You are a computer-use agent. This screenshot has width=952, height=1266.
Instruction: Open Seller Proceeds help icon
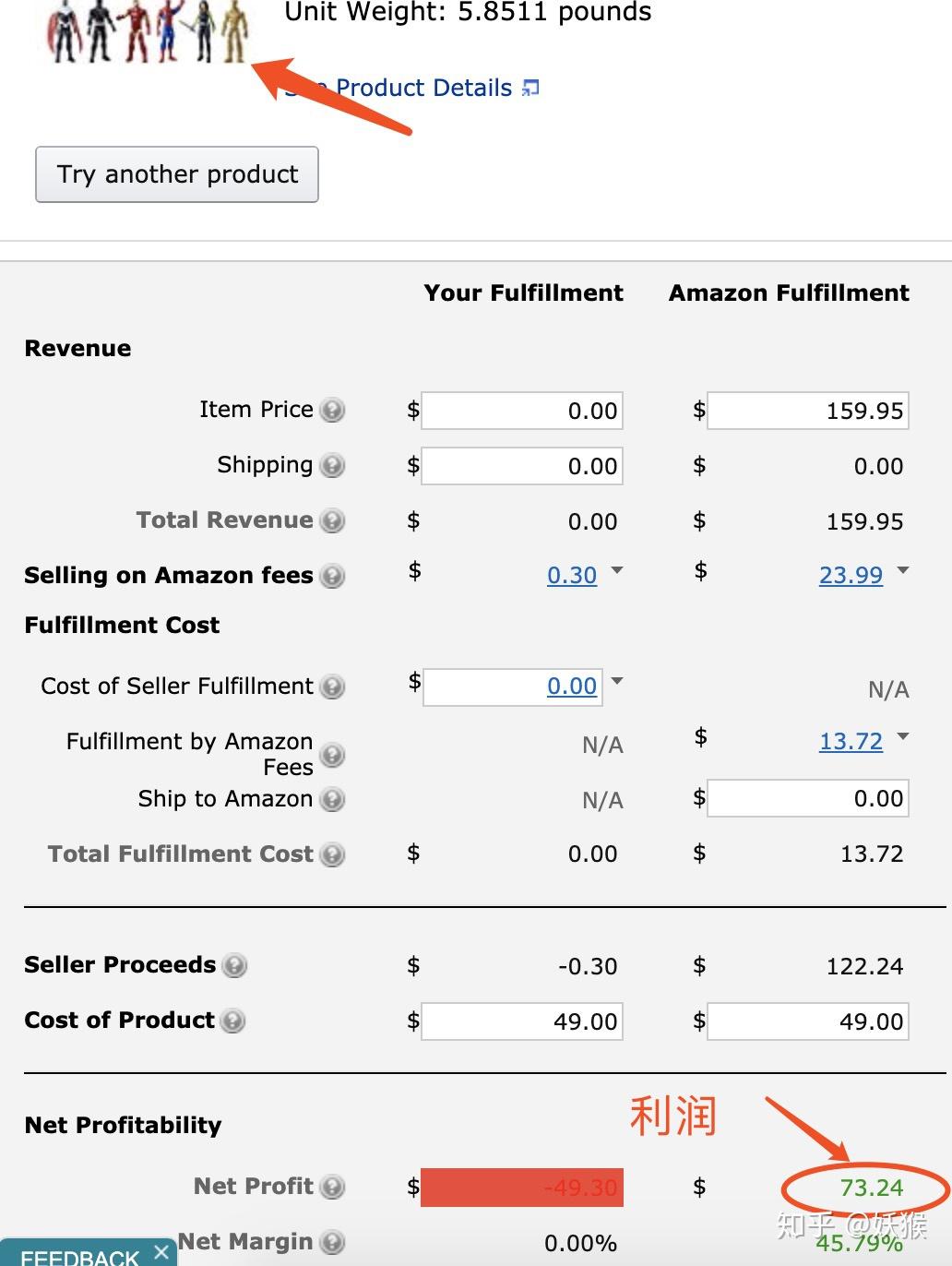click(235, 965)
